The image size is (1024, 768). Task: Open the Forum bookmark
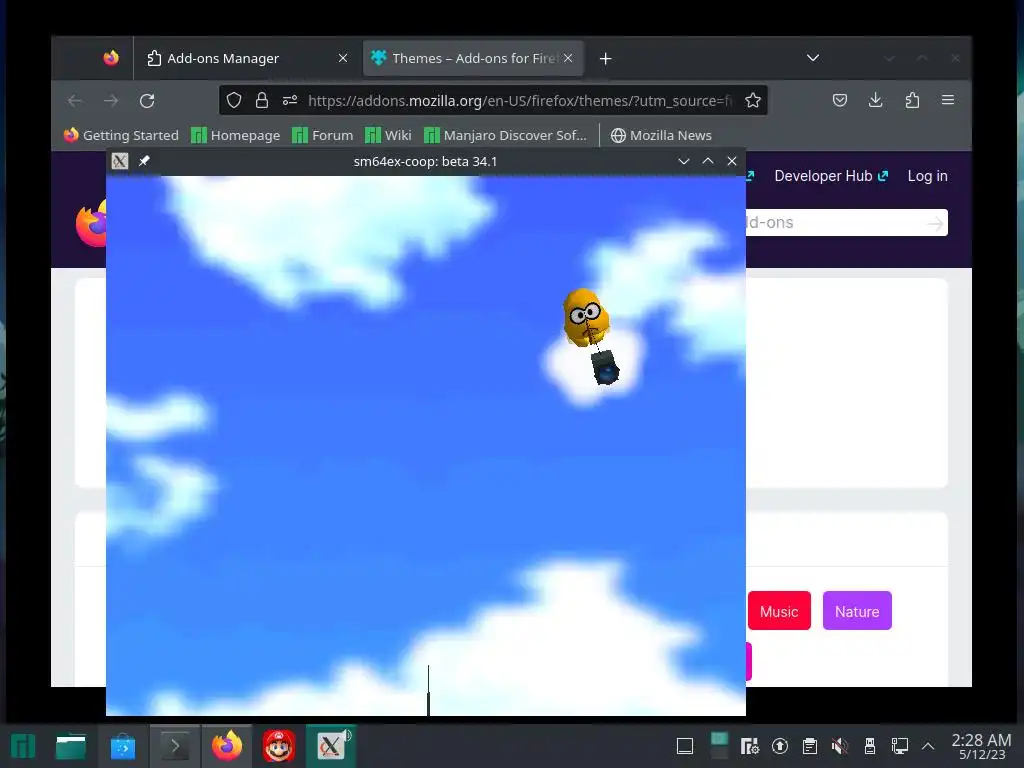point(323,135)
